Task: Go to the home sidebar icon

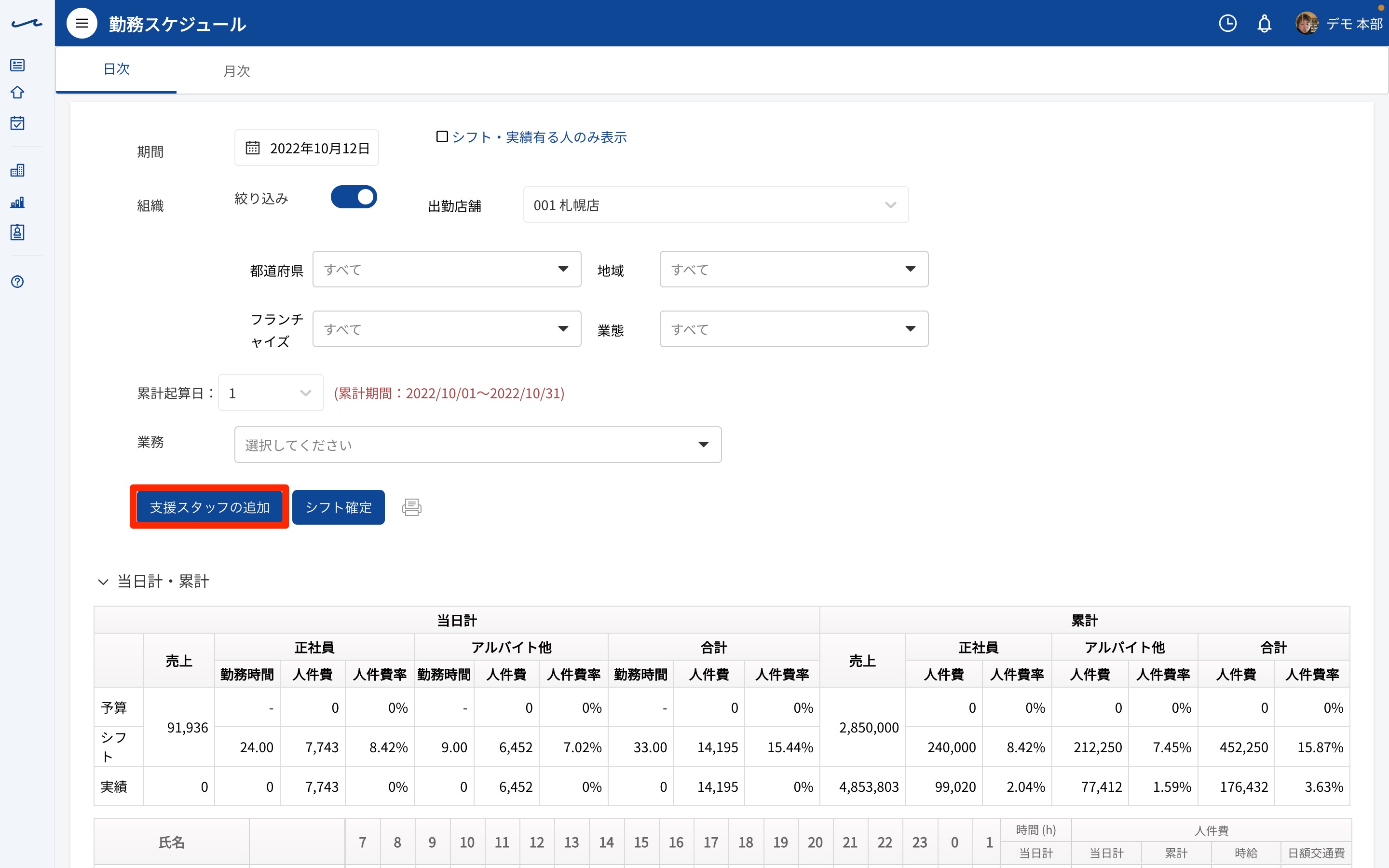Action: [18, 93]
